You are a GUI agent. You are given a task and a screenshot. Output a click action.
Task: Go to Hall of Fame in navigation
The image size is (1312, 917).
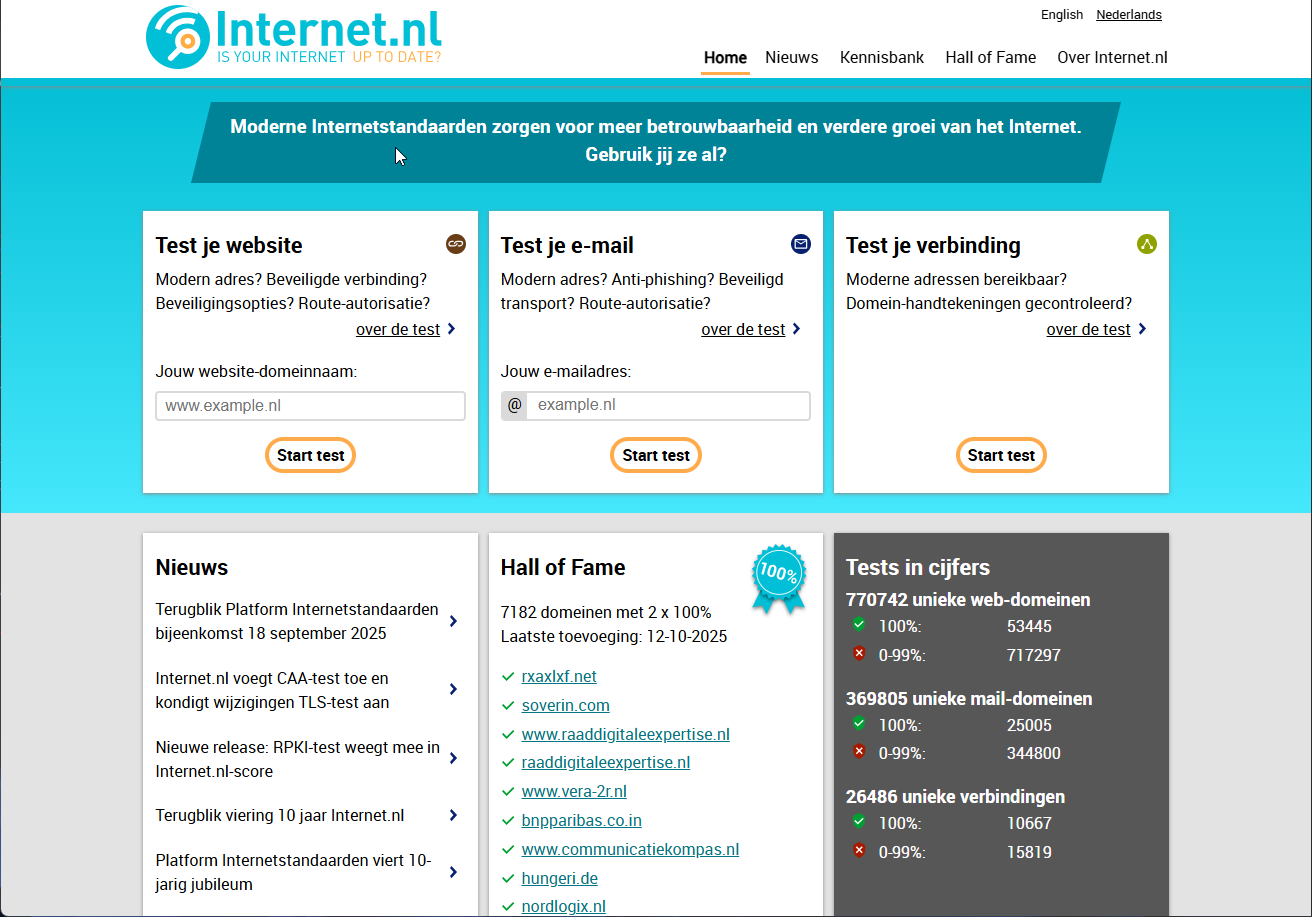click(x=990, y=58)
